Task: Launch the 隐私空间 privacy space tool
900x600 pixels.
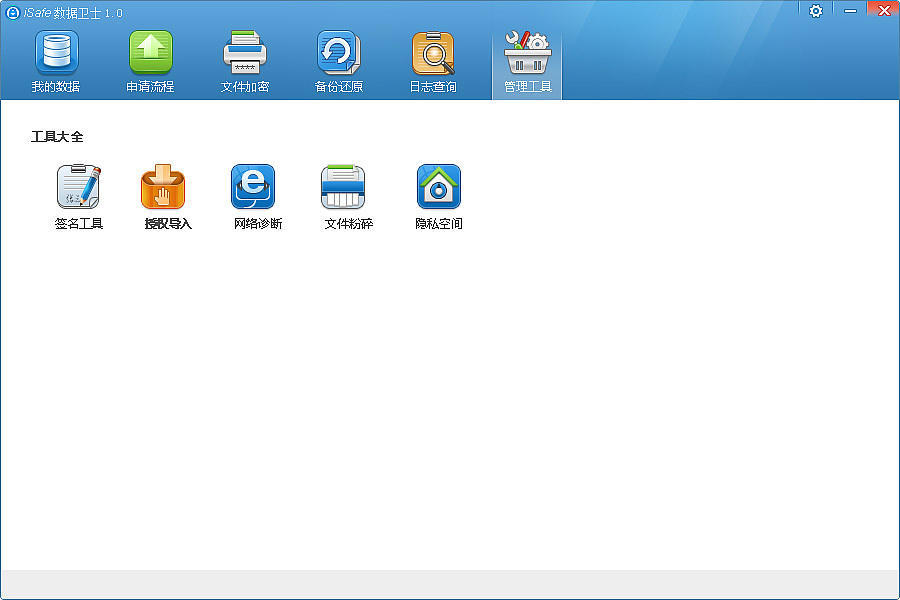Action: (439, 197)
